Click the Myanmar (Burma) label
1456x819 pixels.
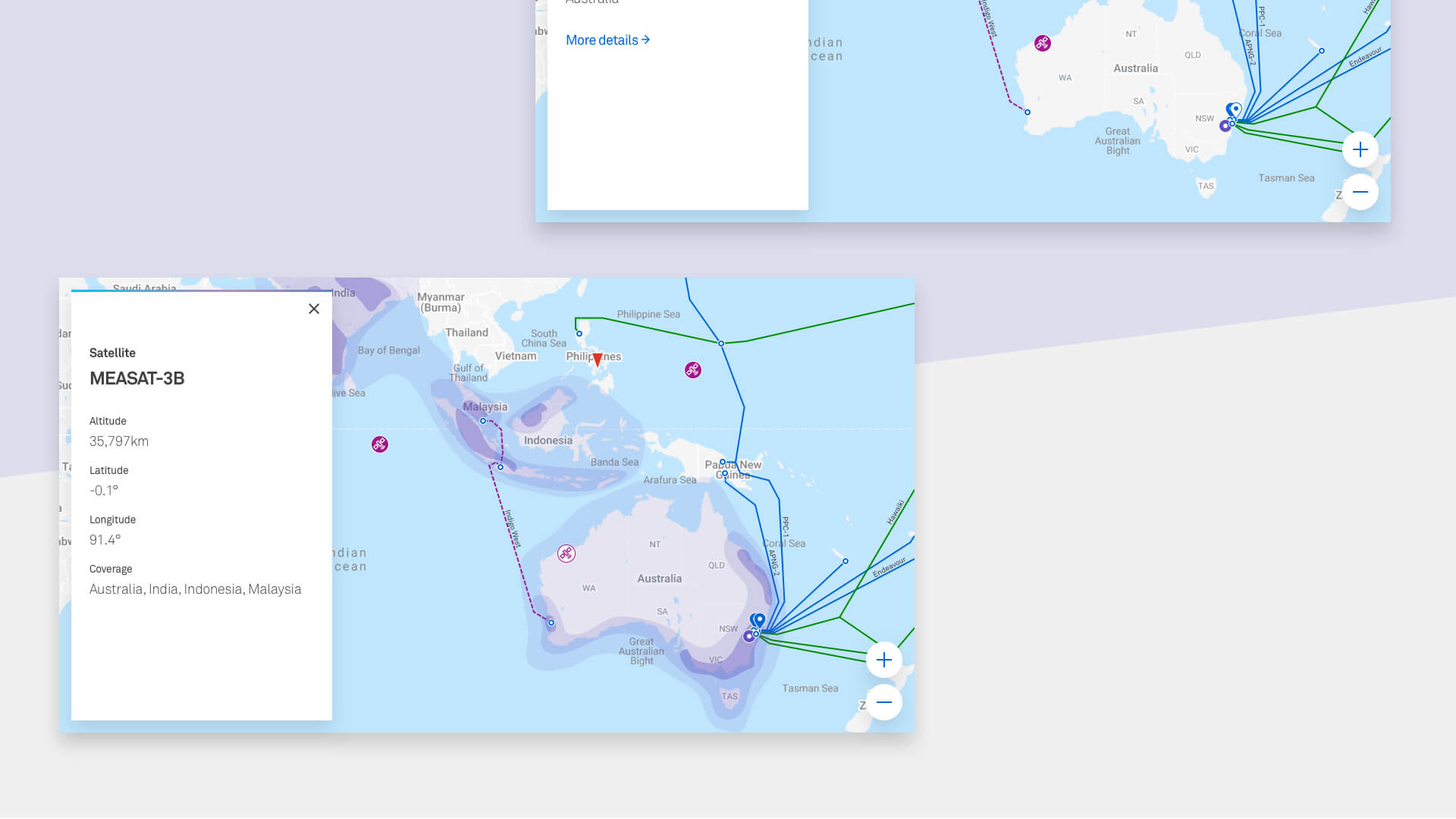tap(441, 303)
